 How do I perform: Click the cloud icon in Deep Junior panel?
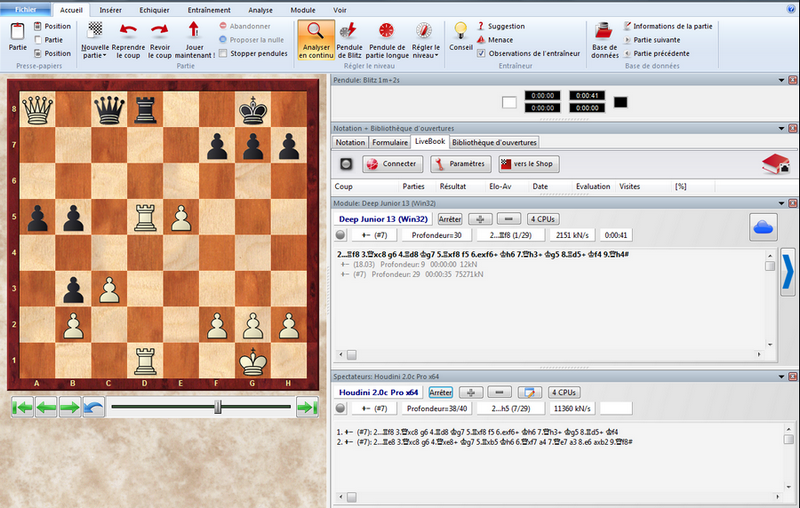(x=763, y=228)
